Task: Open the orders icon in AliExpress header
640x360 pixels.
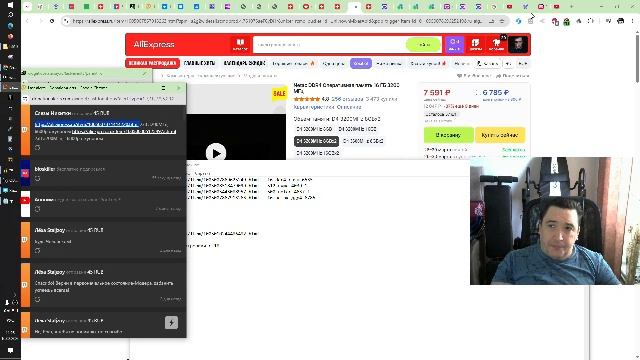Action: point(475,44)
